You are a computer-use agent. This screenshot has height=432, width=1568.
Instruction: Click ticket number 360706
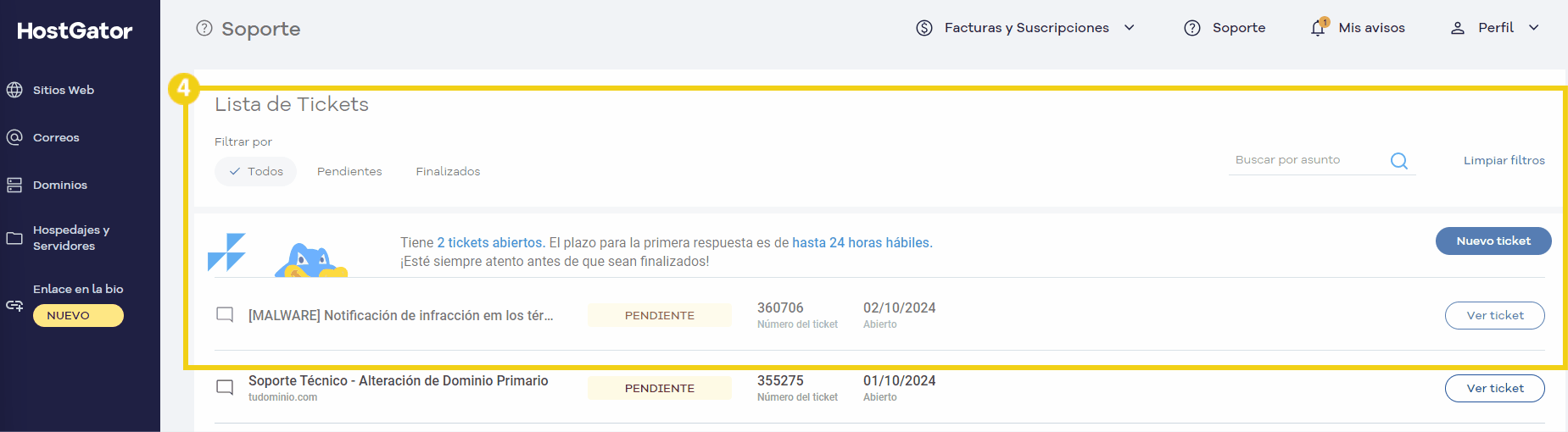[x=780, y=307]
